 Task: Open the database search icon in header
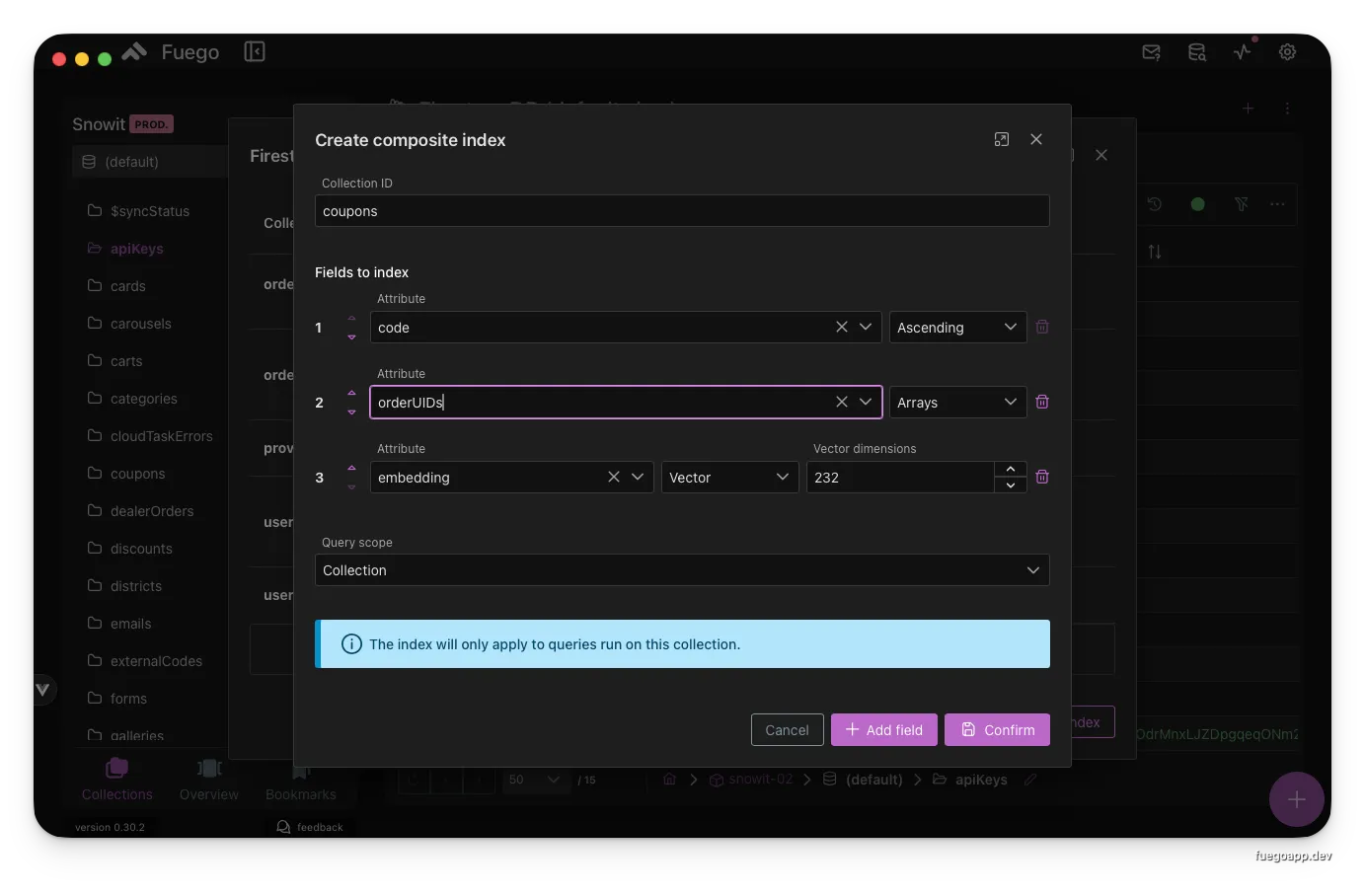(1196, 52)
